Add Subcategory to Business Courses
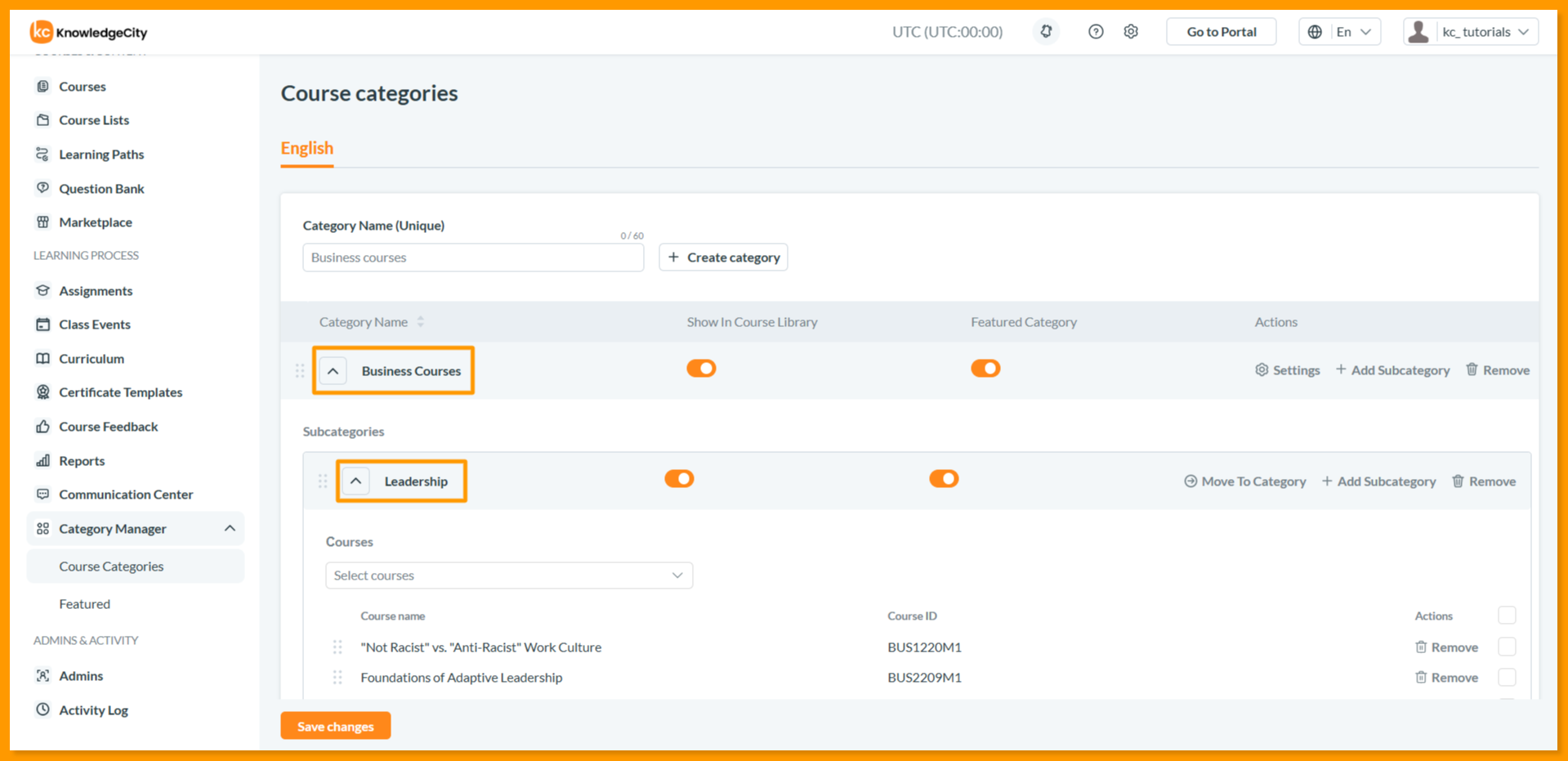Viewport: 1568px width, 761px height. (x=1392, y=370)
